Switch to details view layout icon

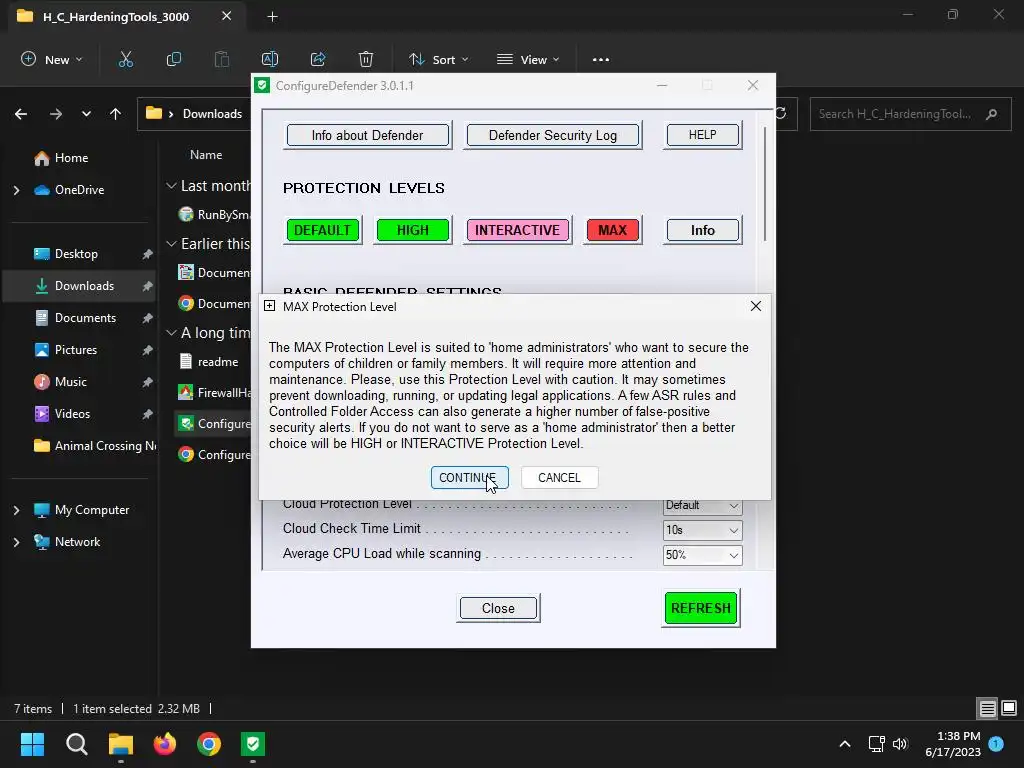coord(987,708)
